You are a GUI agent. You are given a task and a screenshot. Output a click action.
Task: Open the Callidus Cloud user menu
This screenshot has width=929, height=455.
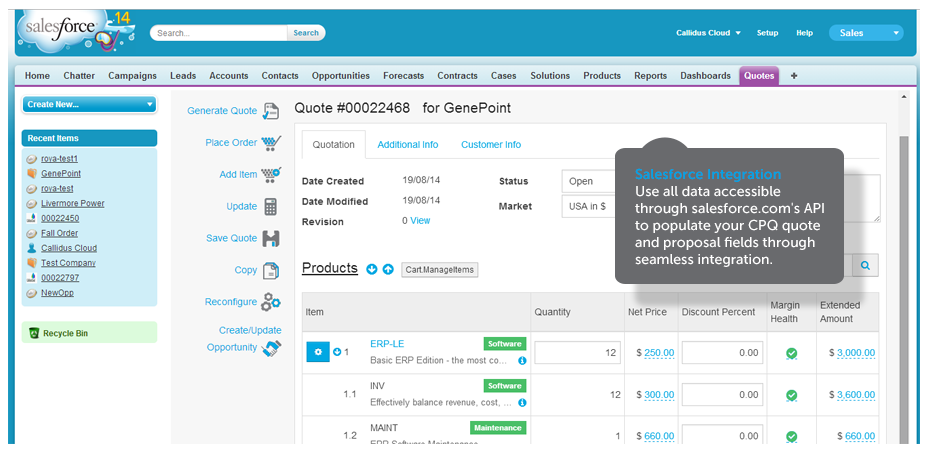[709, 33]
